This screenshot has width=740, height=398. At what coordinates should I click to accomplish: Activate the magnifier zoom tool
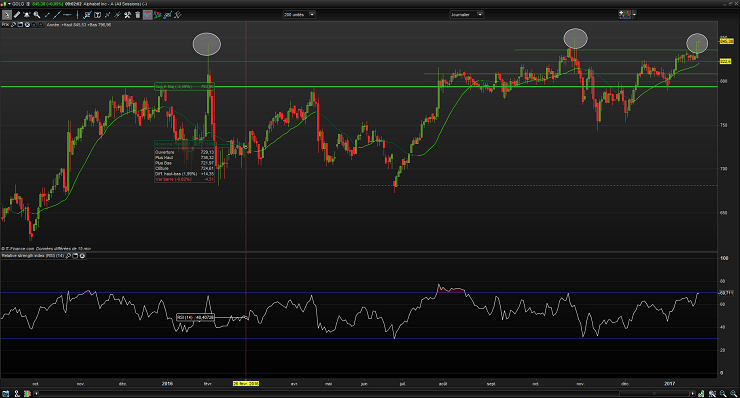coord(37,15)
